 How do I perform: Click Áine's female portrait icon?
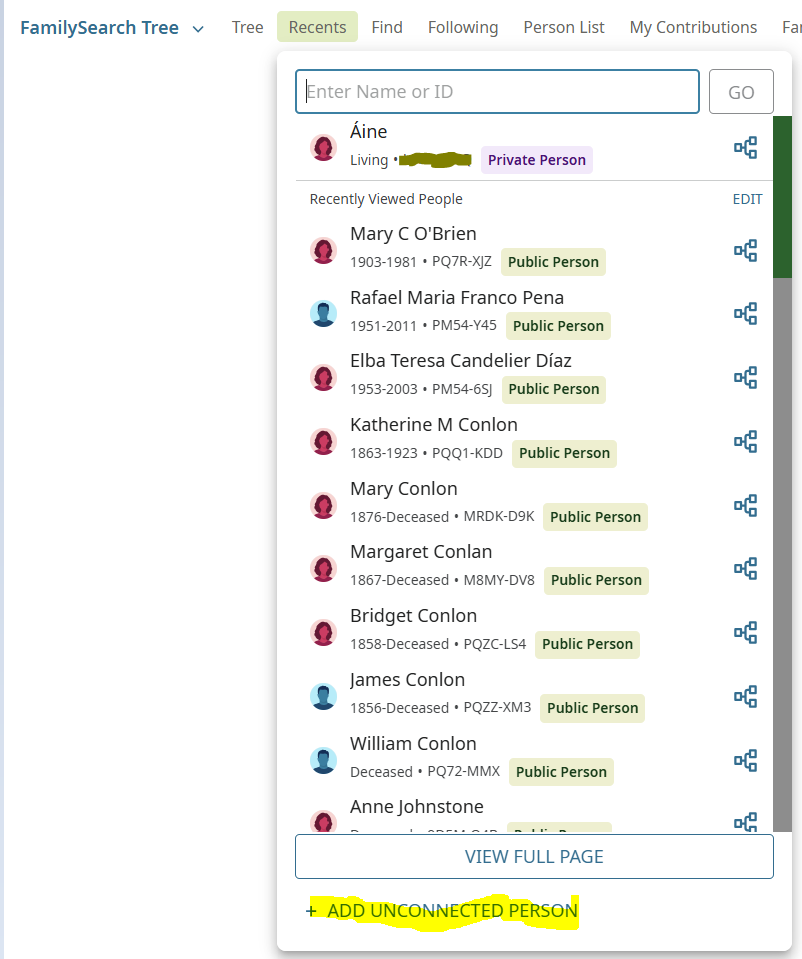coord(323,147)
